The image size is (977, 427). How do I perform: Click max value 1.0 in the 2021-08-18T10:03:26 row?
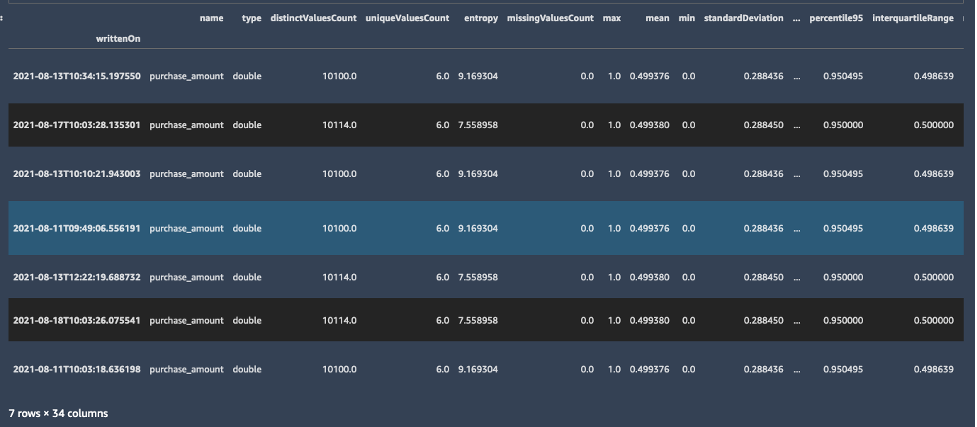coord(614,320)
